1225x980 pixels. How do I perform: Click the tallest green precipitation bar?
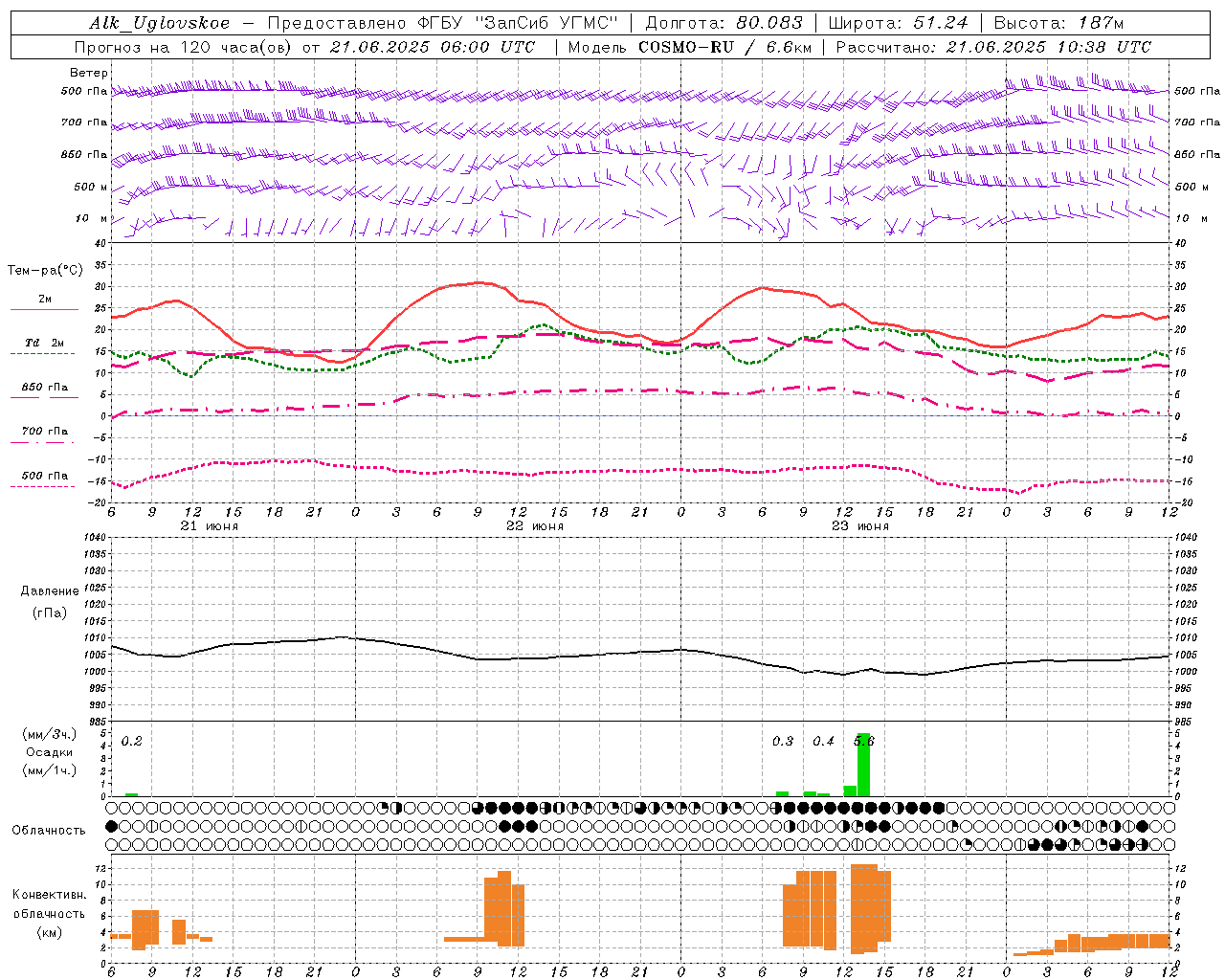tap(863, 765)
